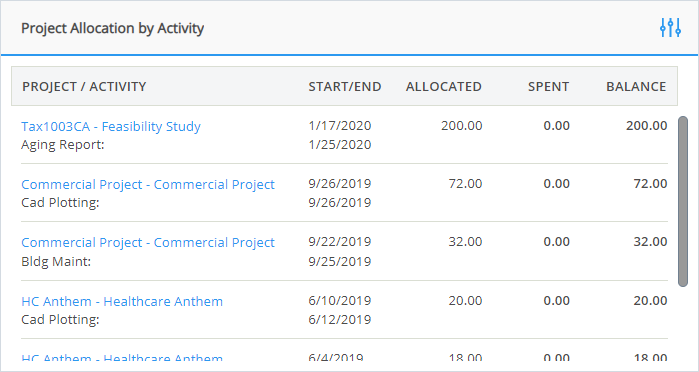Click the end date 1/25/2020
Image resolution: width=699 pixels, height=372 pixels.
340,145
